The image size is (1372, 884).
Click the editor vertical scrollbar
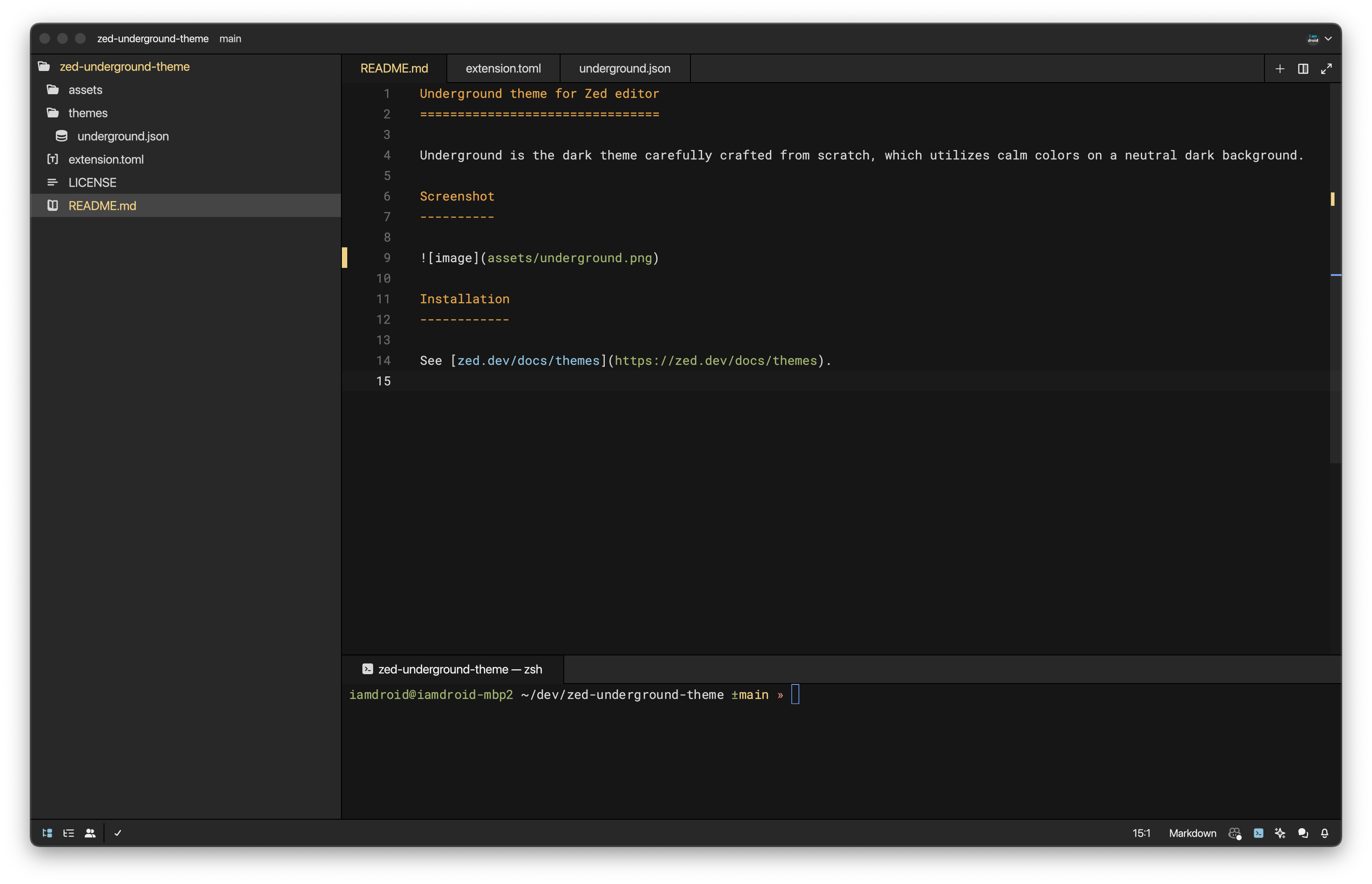point(1335,273)
